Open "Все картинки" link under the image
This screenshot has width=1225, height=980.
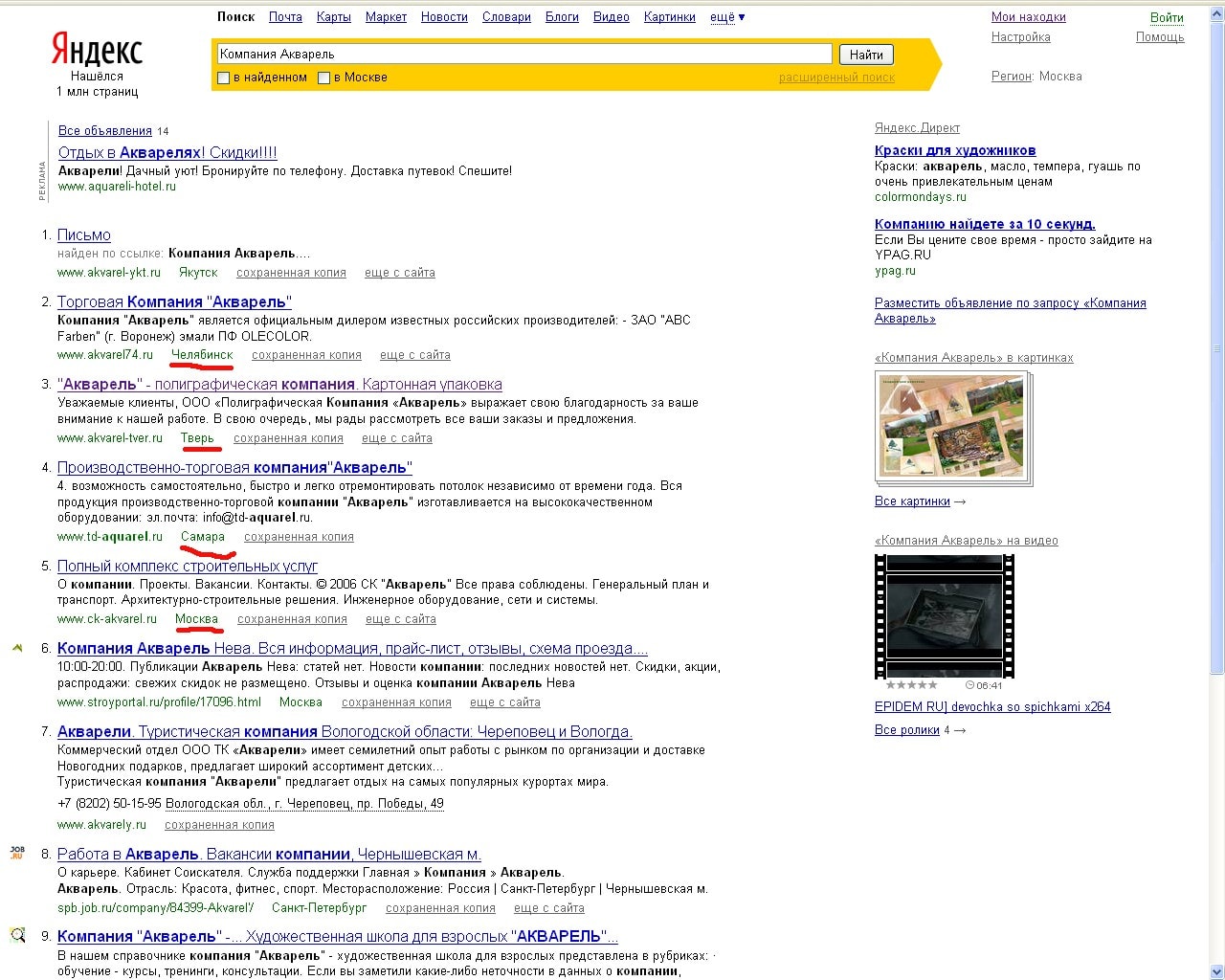(912, 501)
